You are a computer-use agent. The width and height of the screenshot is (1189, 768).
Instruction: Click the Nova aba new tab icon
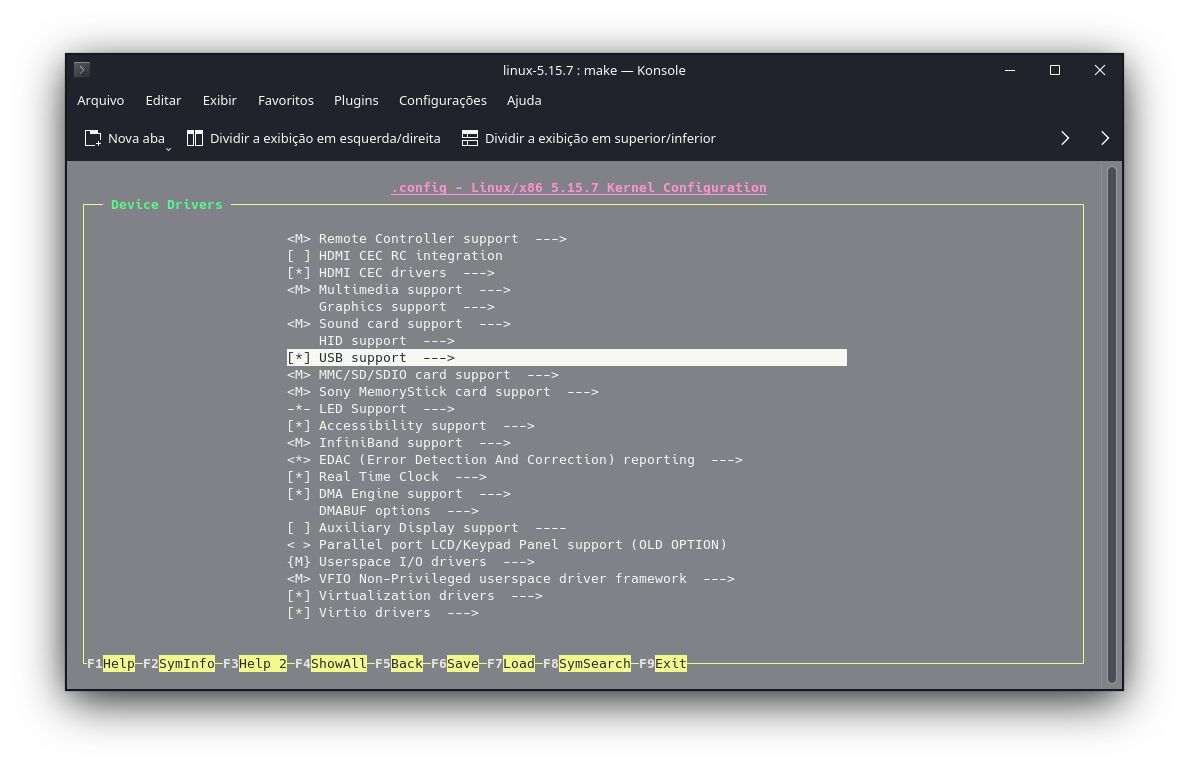(93, 138)
